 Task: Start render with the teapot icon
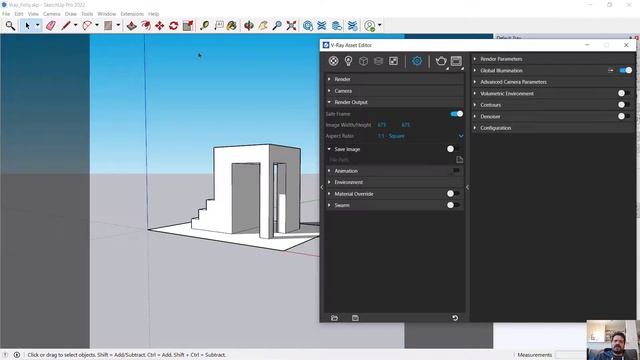[x=441, y=61]
